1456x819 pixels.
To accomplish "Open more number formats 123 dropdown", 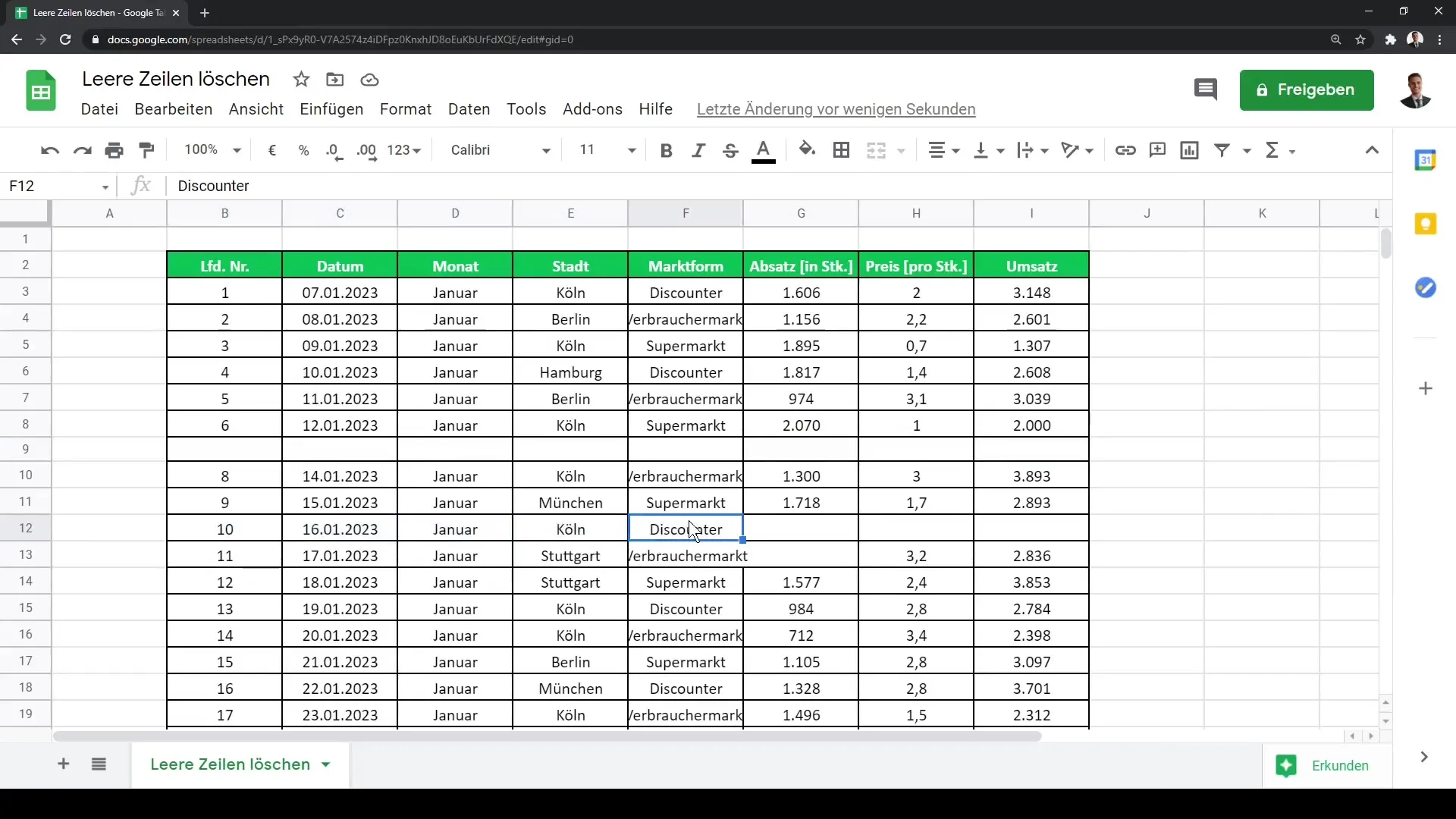I will [403, 150].
